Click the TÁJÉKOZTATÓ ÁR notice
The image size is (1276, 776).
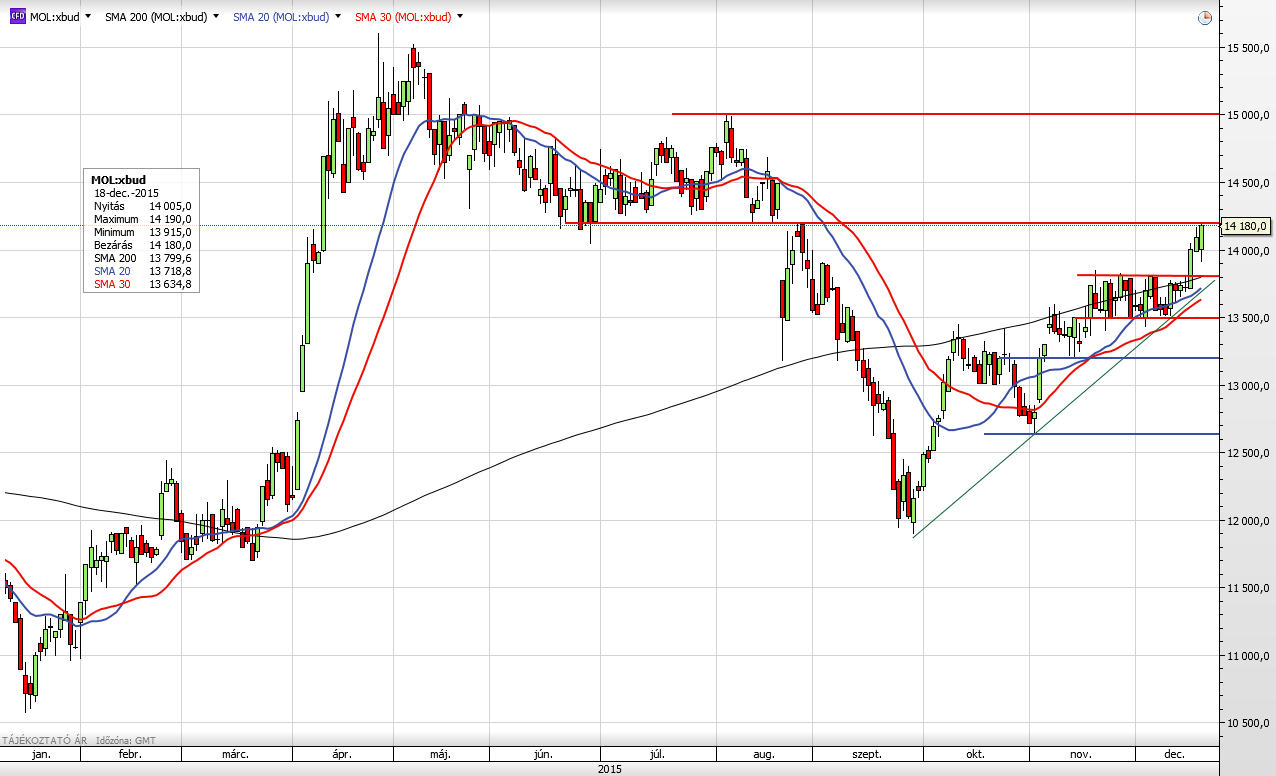pos(44,741)
